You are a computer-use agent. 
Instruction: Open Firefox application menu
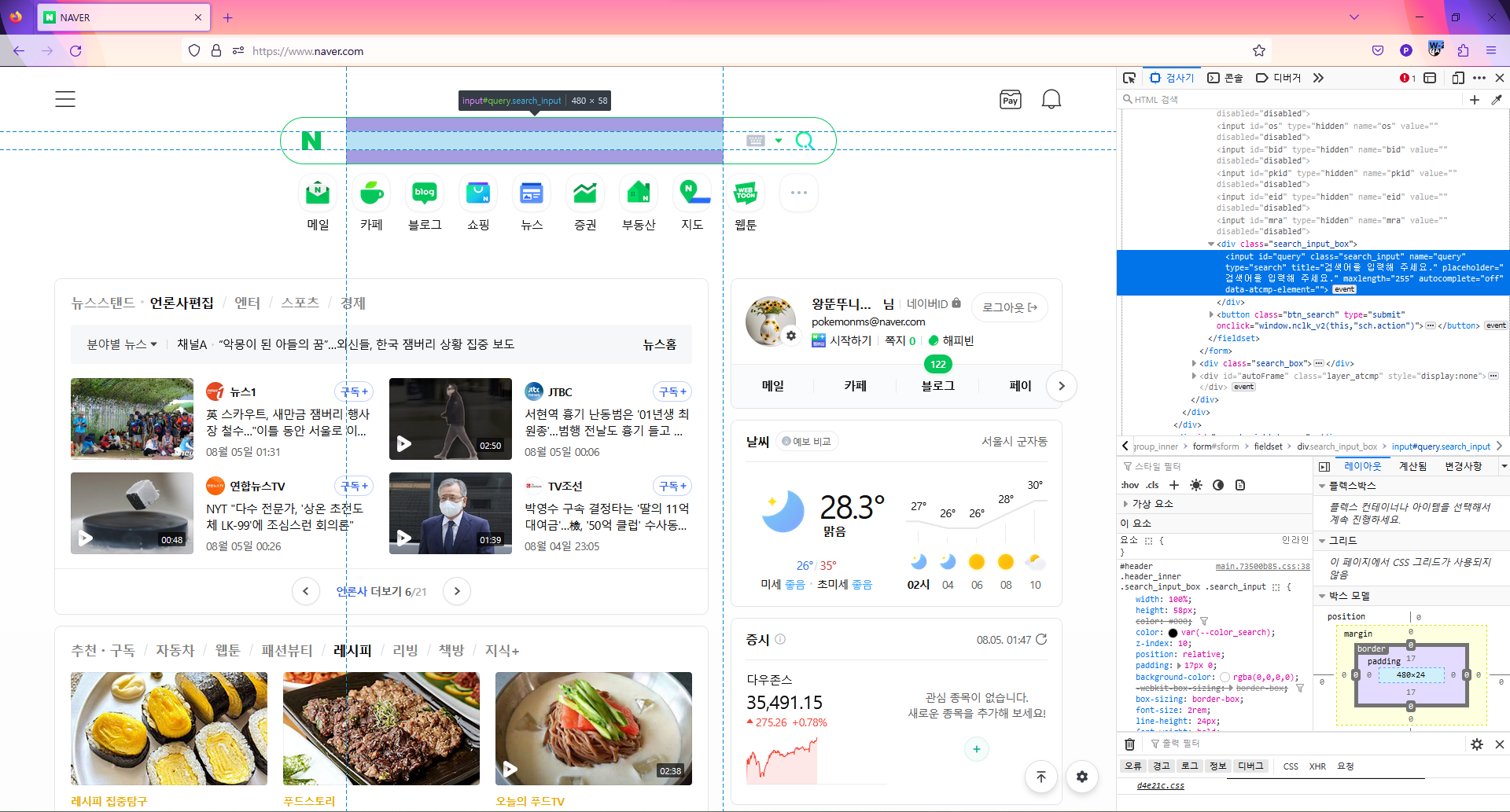pos(1490,51)
